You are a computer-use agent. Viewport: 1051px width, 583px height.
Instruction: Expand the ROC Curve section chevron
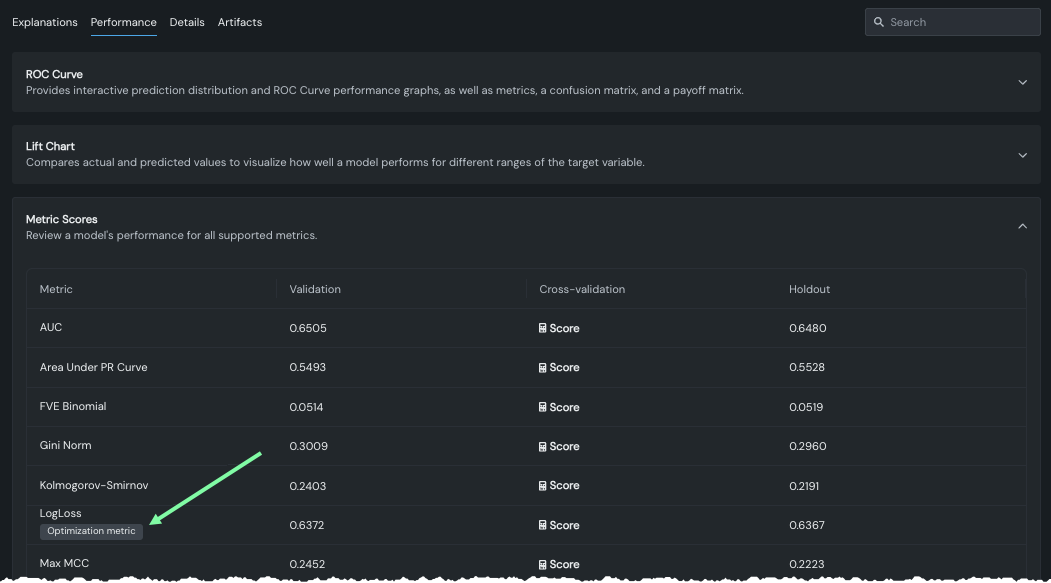(x=1022, y=82)
